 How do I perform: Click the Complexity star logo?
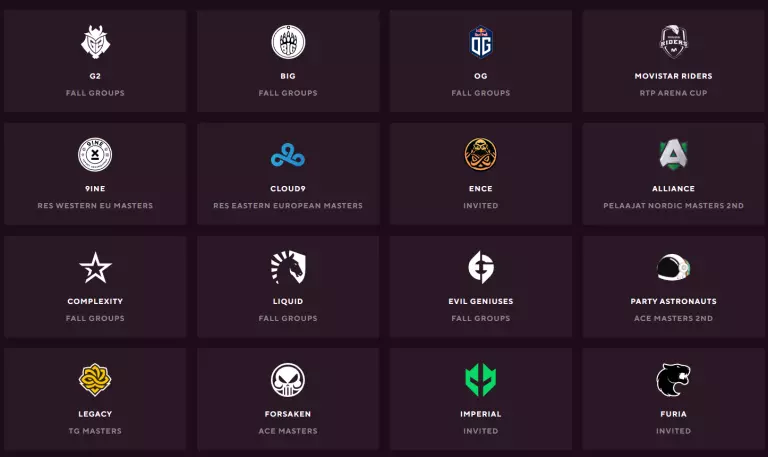coord(95,267)
